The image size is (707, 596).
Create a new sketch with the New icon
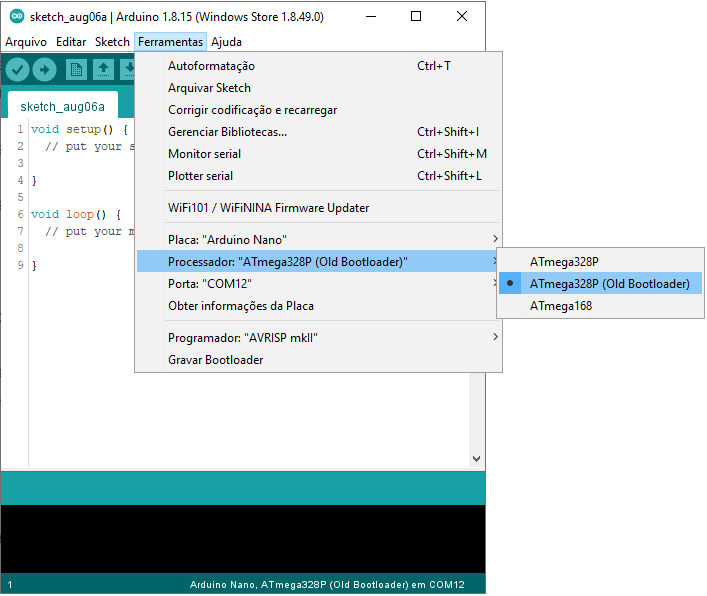tap(76, 70)
